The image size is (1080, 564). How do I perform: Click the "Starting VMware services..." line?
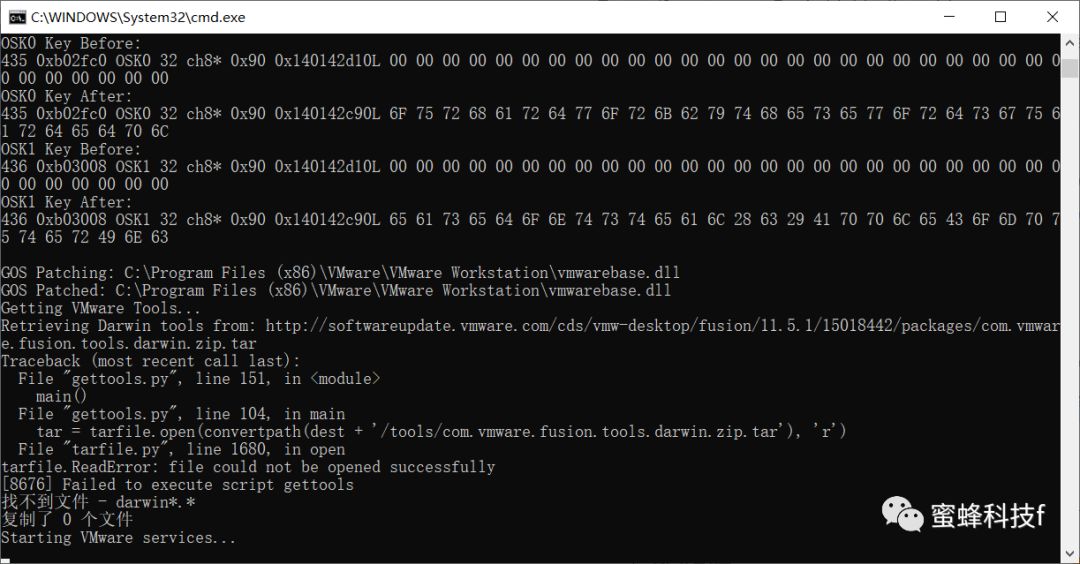pyautogui.click(x=119, y=538)
